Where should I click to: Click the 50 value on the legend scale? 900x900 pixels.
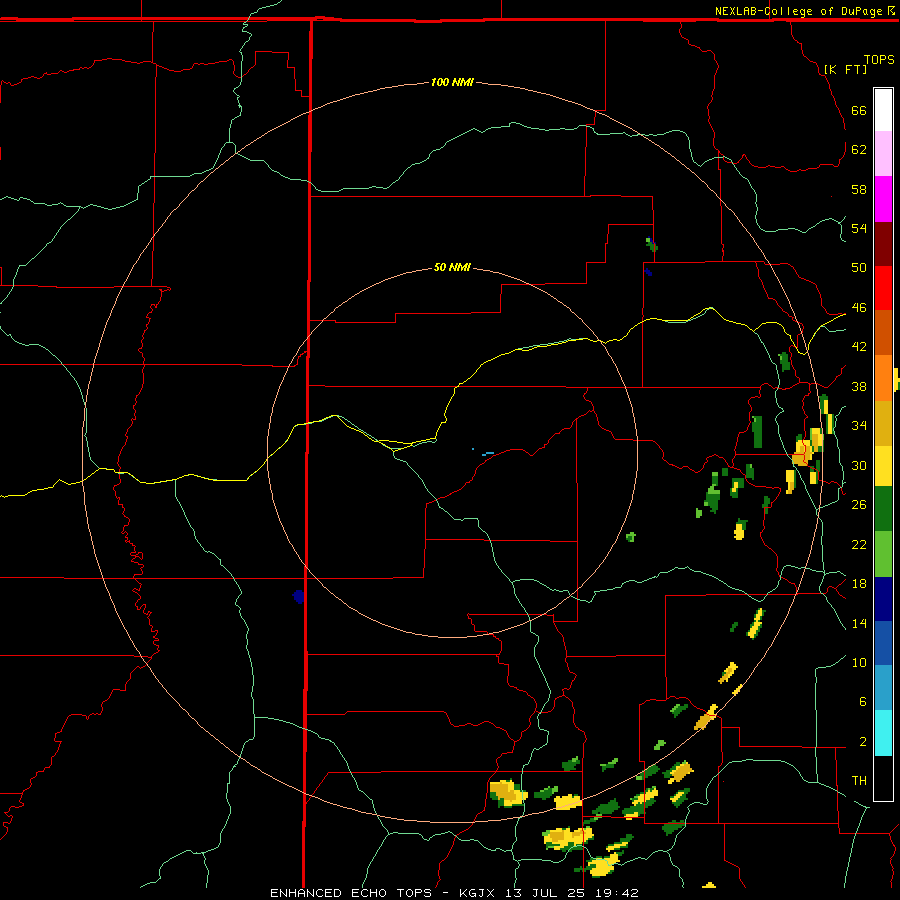[859, 267]
